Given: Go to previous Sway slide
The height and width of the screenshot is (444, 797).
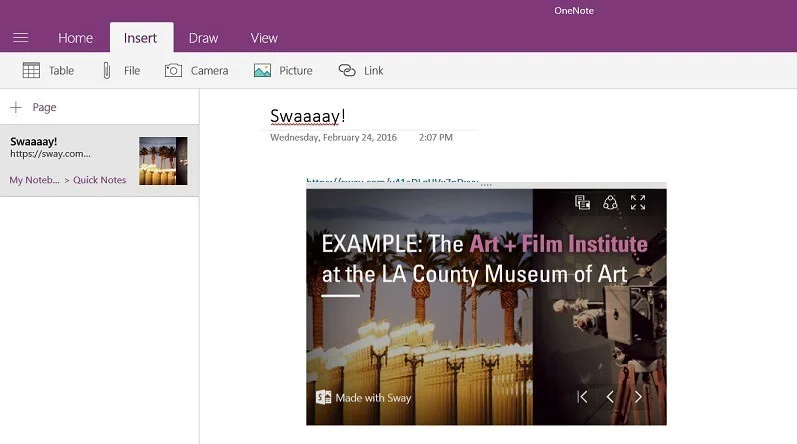Looking at the screenshot, I should click(610, 397).
